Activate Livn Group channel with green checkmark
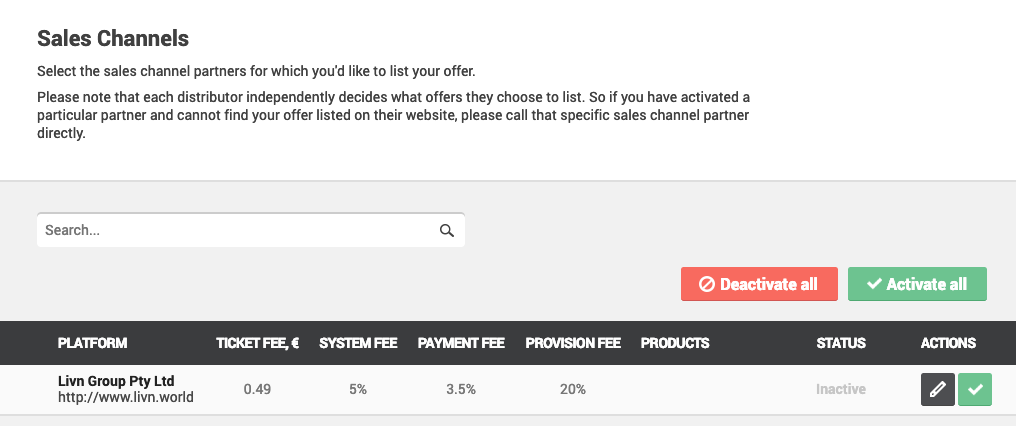Image resolution: width=1016 pixels, height=426 pixels. coord(975,390)
